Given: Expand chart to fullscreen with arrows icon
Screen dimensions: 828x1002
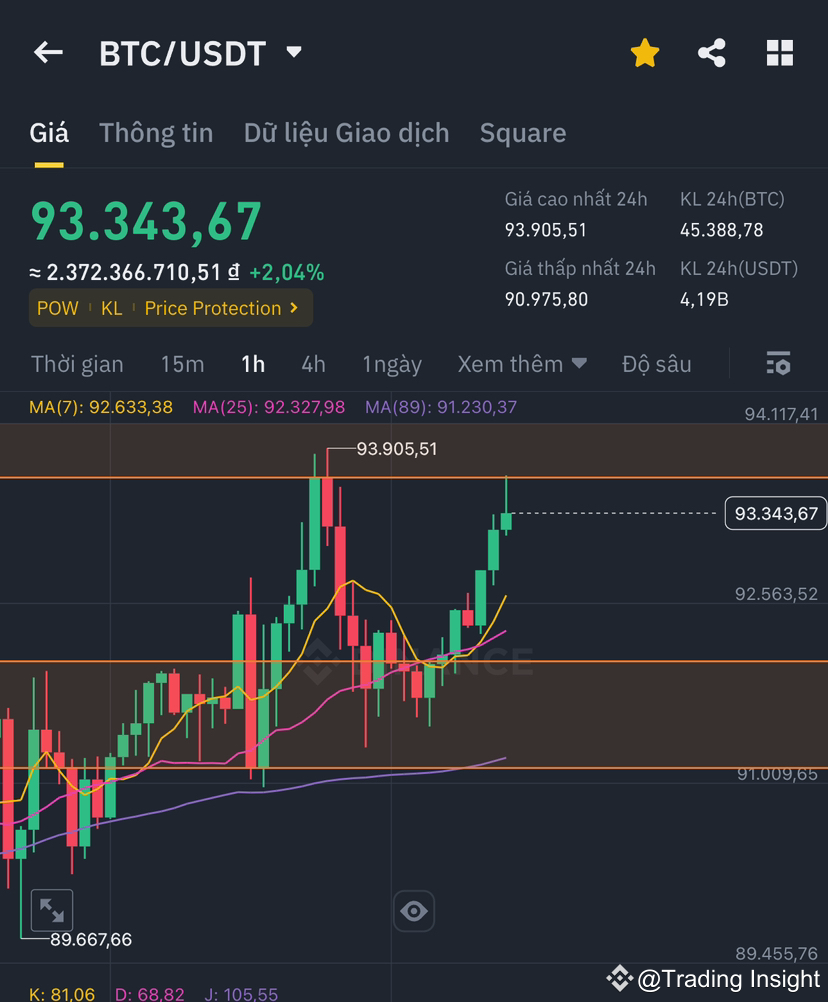Looking at the screenshot, I should click(x=53, y=910).
